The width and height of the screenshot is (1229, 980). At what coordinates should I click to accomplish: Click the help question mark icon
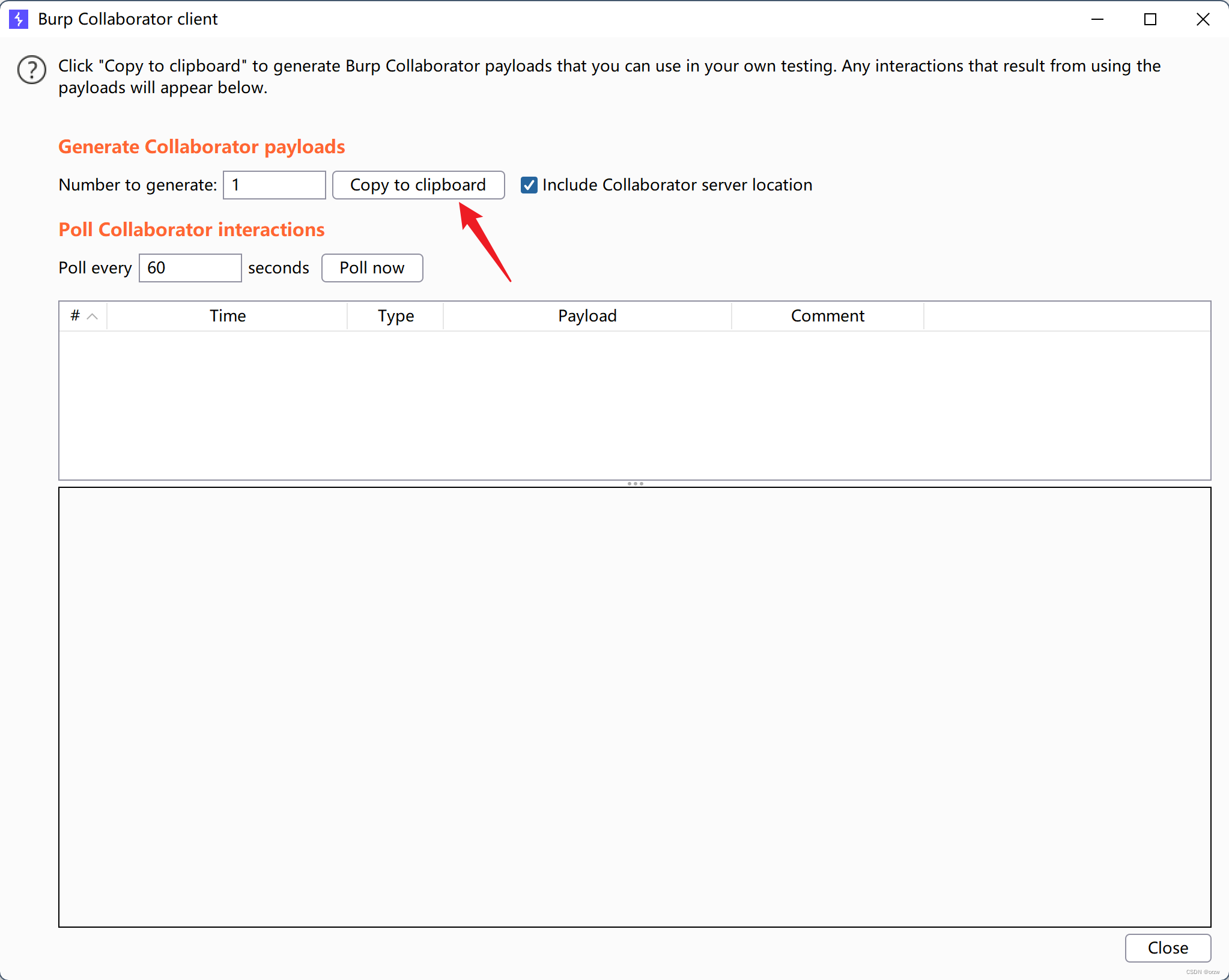(x=32, y=70)
